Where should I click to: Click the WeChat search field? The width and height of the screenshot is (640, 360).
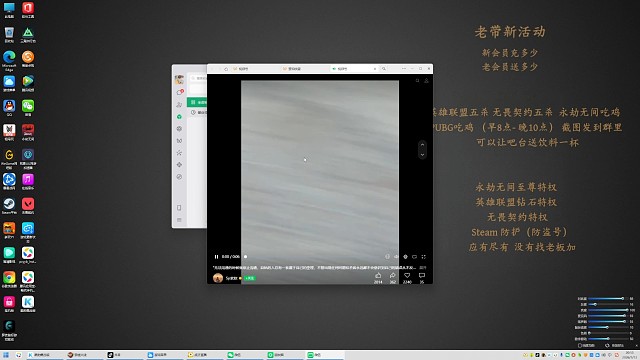[198, 78]
